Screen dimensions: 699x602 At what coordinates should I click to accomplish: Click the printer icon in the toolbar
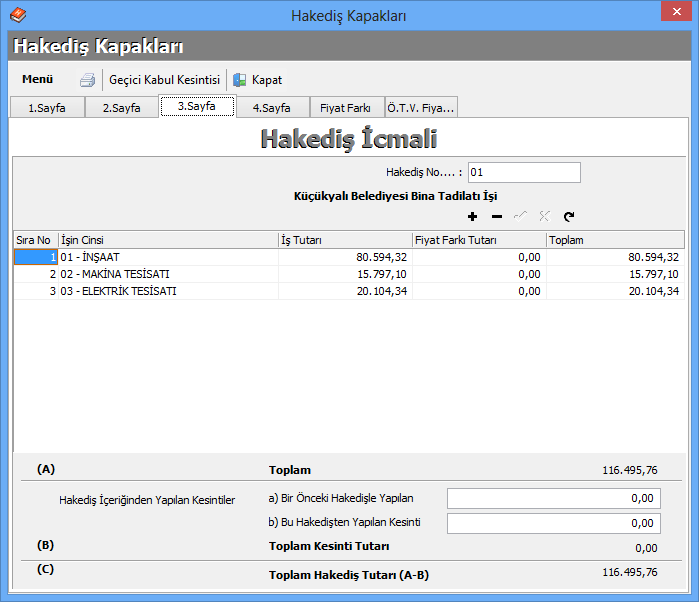click(88, 80)
